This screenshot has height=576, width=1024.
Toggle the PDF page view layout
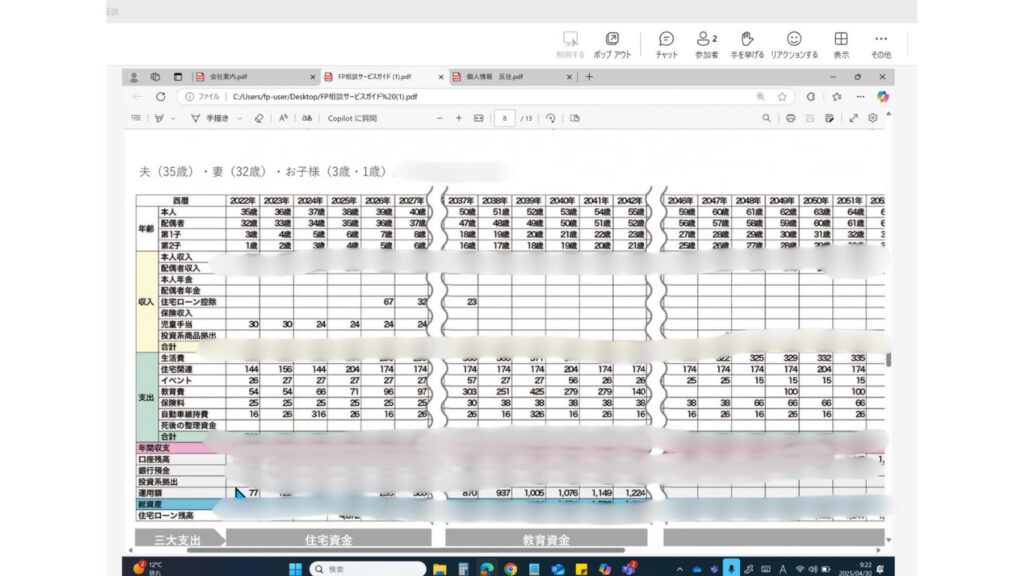click(575, 118)
